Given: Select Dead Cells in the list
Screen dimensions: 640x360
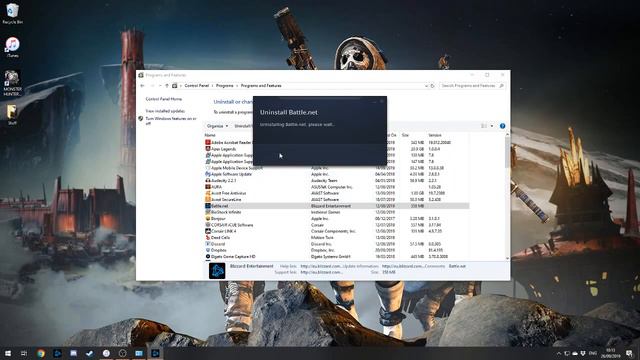Looking at the screenshot, I should (337, 238).
